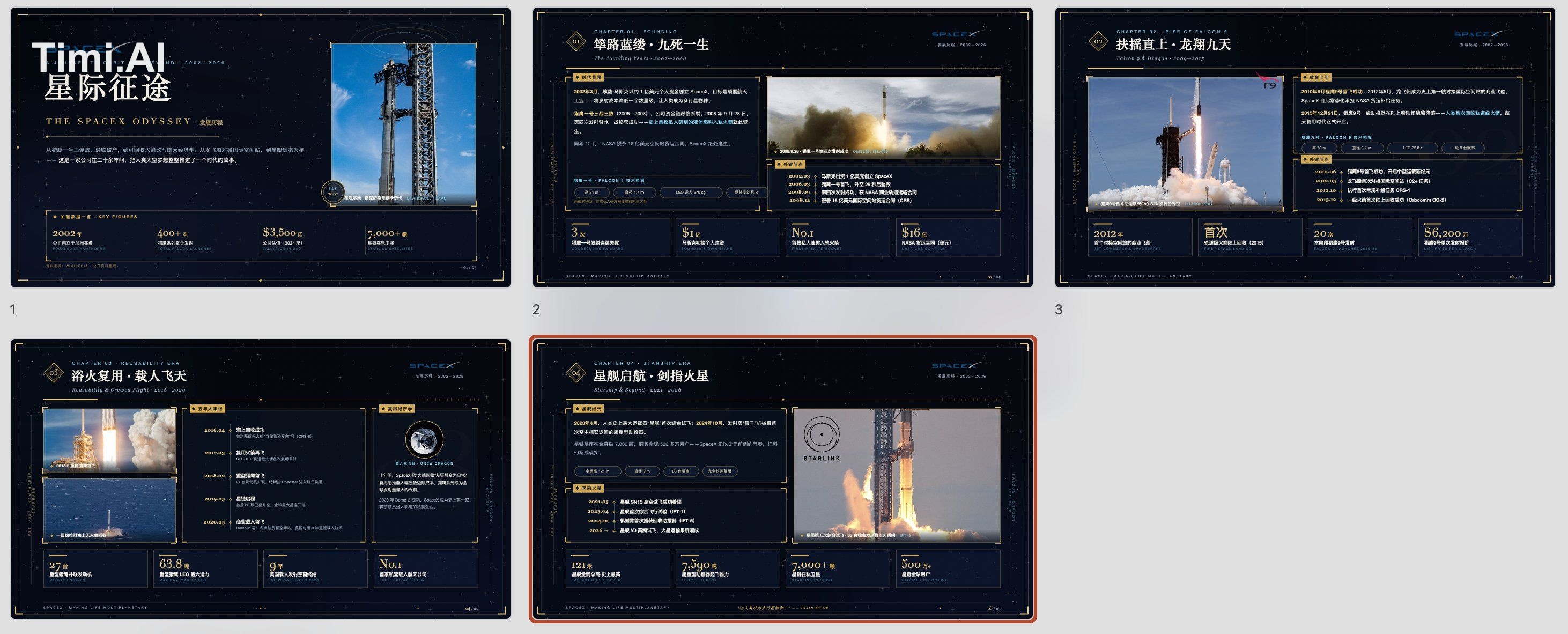Select slide 3 thumbnail 扶摇直上 · 龙翔九天

(x=1305, y=148)
